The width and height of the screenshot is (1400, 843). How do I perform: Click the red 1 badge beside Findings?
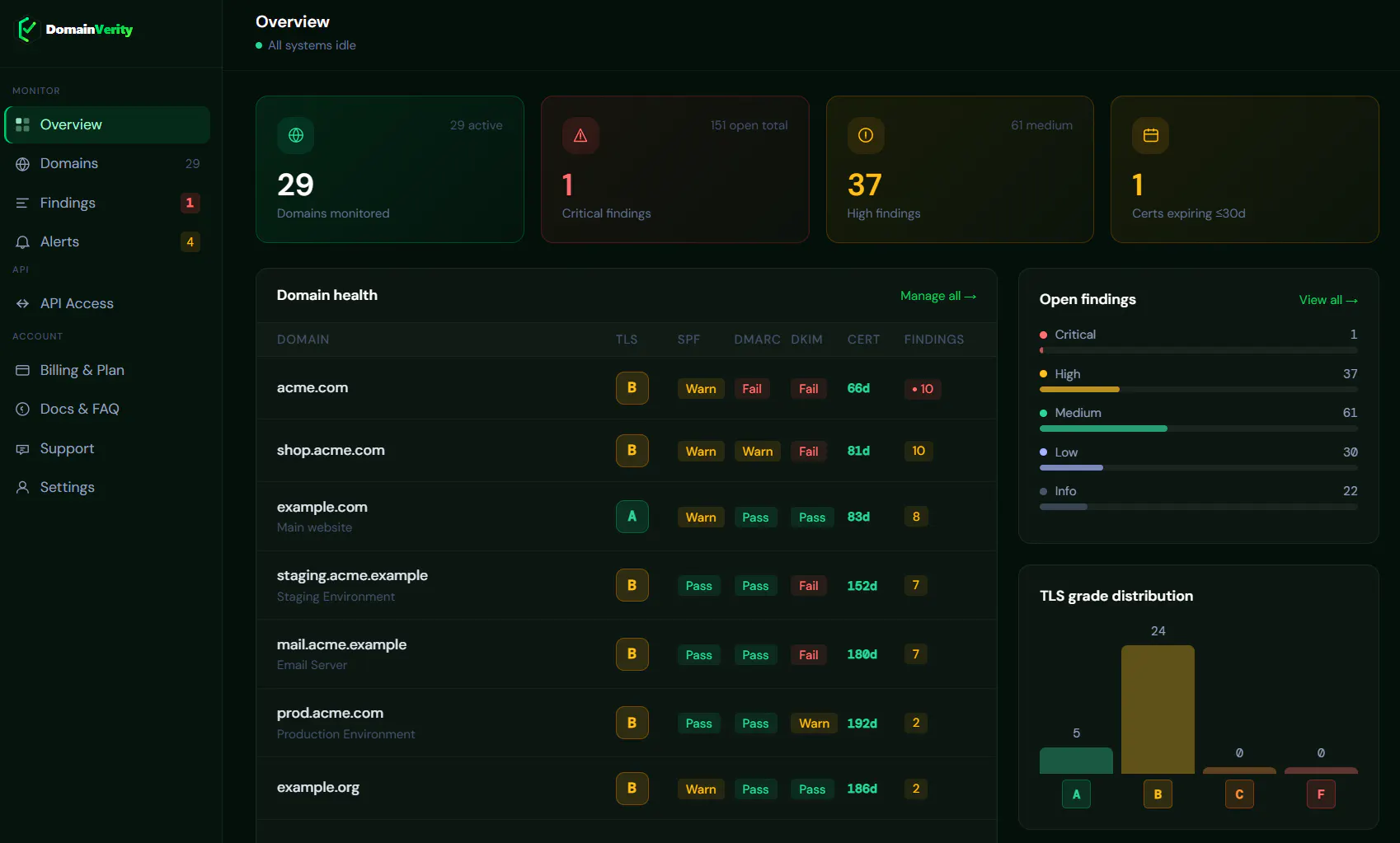(190, 203)
